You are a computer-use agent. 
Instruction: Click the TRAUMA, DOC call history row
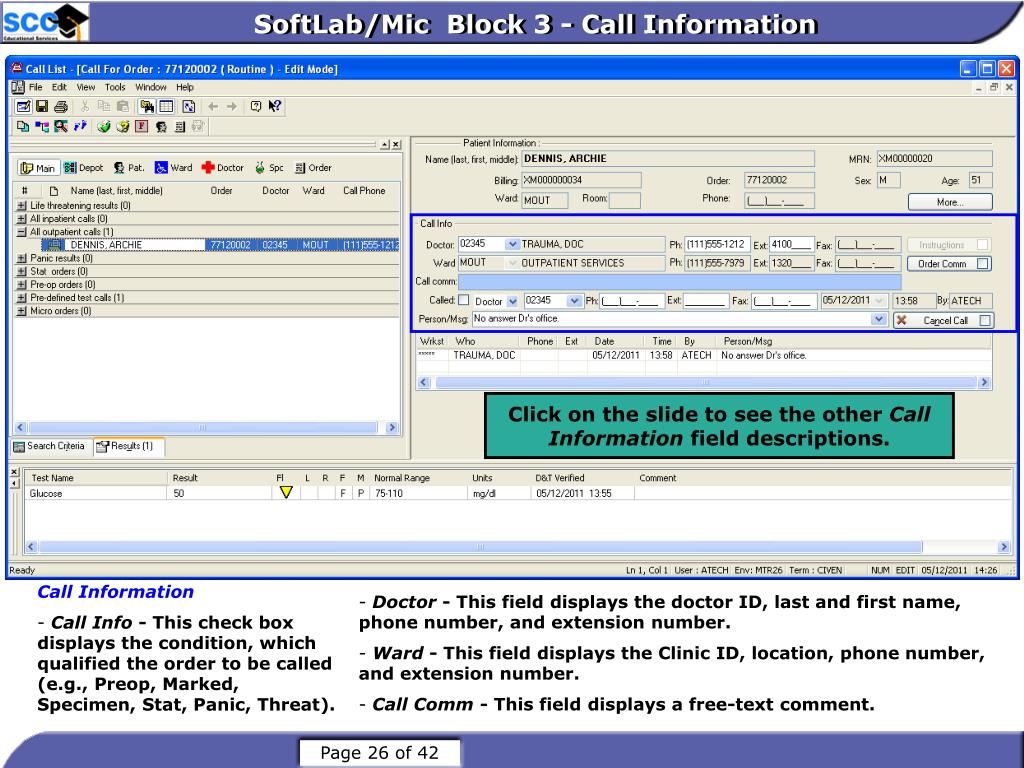704,355
